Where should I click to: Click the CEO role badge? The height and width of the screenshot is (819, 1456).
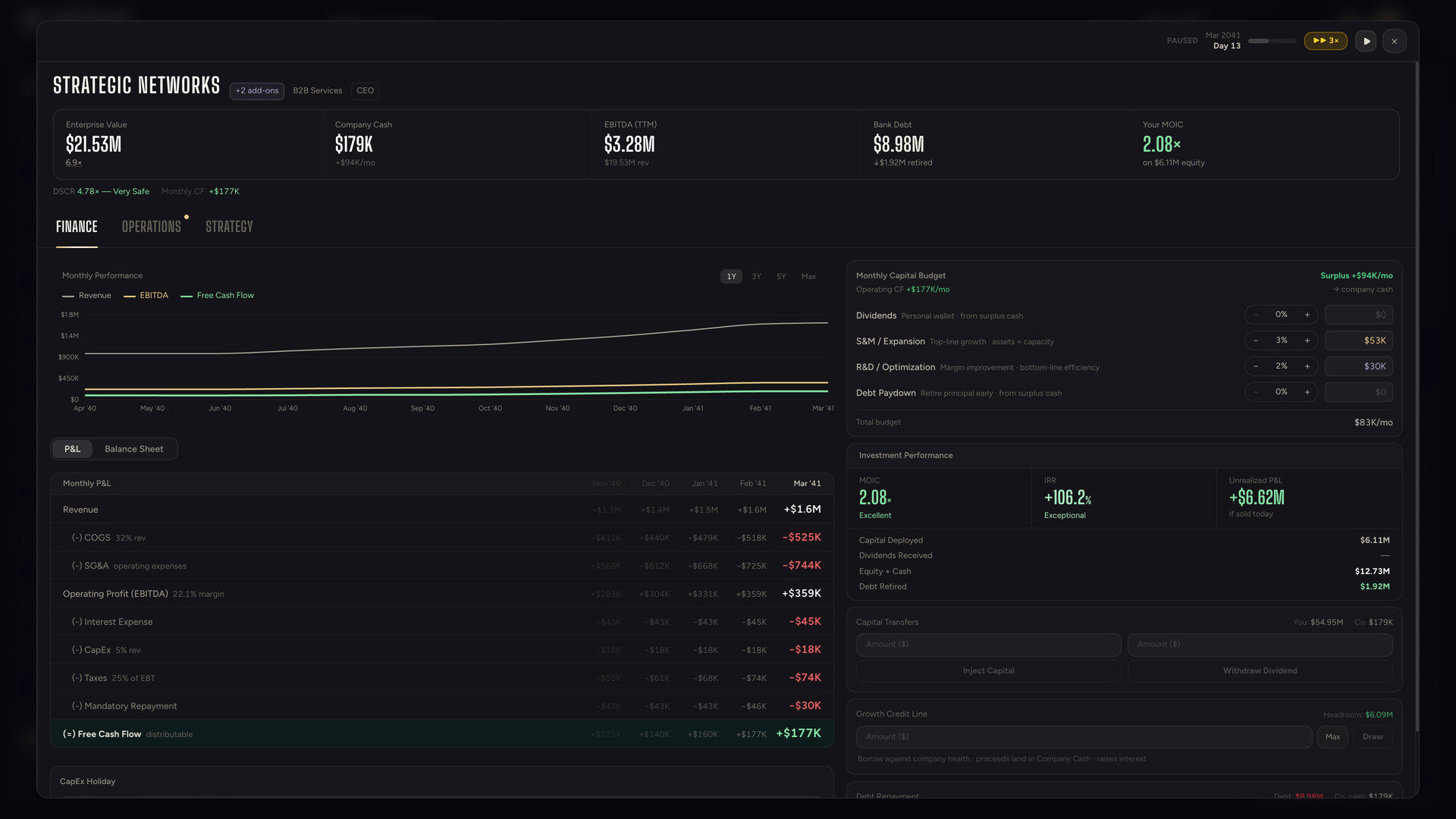point(366,91)
